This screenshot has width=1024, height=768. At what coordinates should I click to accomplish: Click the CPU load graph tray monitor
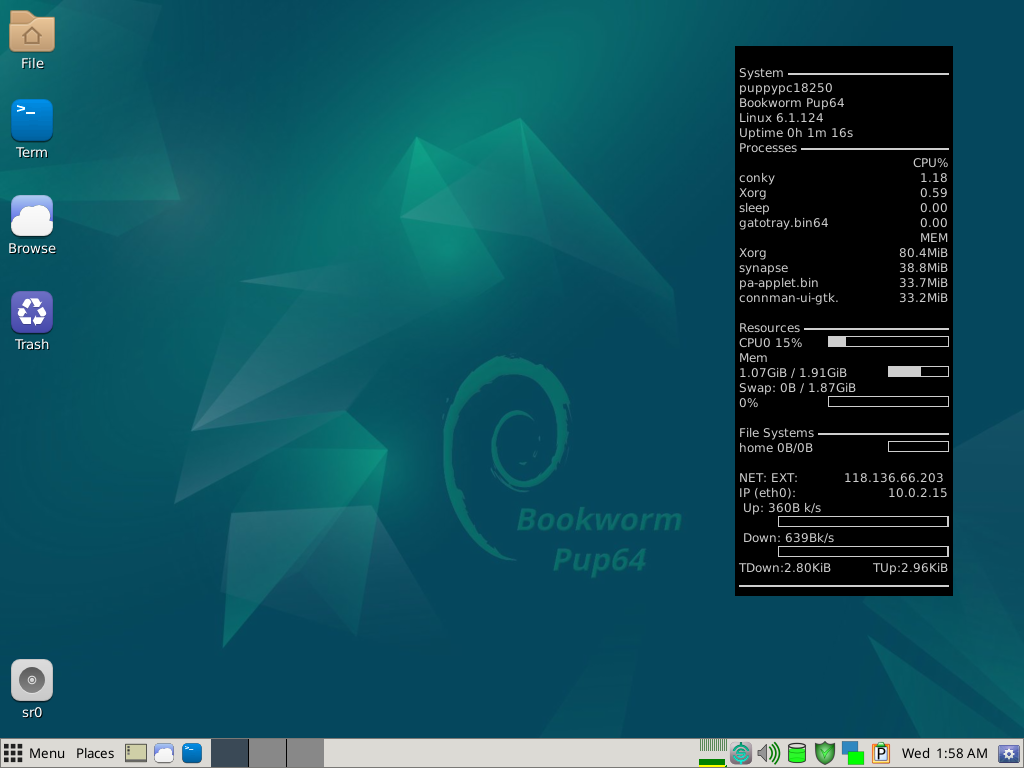pyautogui.click(x=712, y=753)
